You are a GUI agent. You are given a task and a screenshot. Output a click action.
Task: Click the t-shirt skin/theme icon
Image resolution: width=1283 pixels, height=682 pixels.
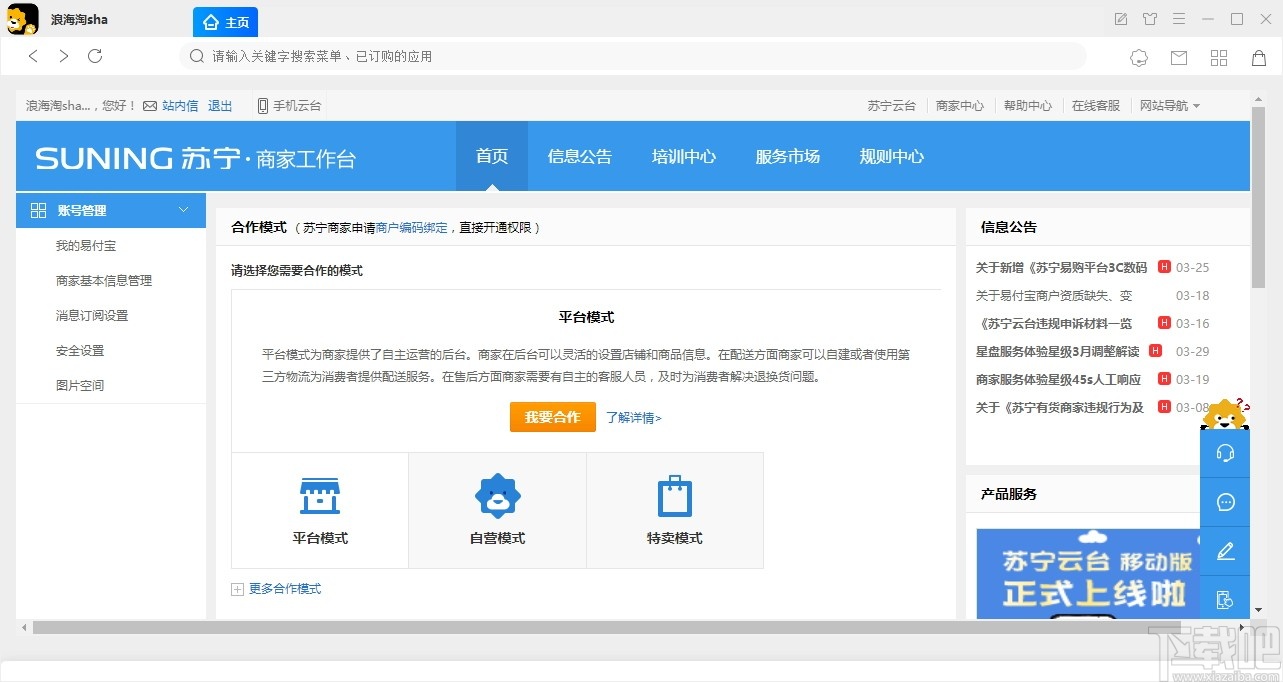(1149, 18)
